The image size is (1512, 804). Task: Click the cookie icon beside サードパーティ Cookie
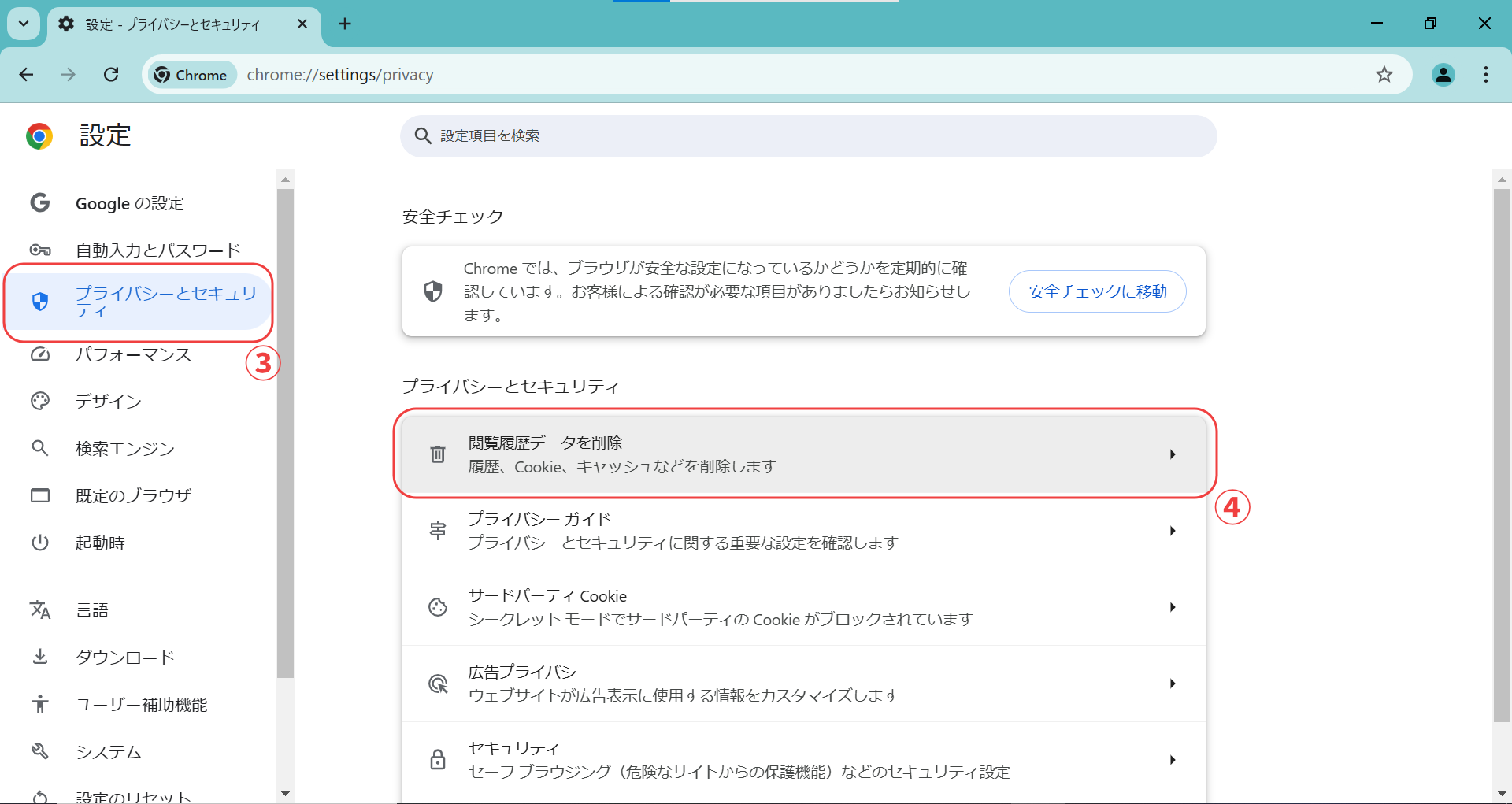click(438, 607)
